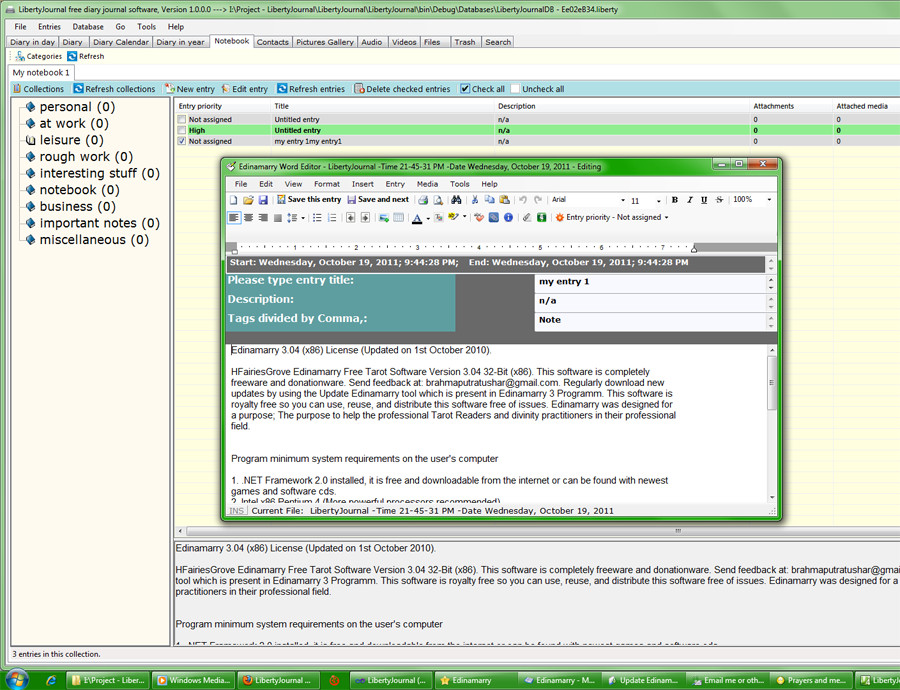Viewport: 900px width, 690px height.
Task: Click the entry title field 'my entry 1'
Action: click(x=651, y=282)
